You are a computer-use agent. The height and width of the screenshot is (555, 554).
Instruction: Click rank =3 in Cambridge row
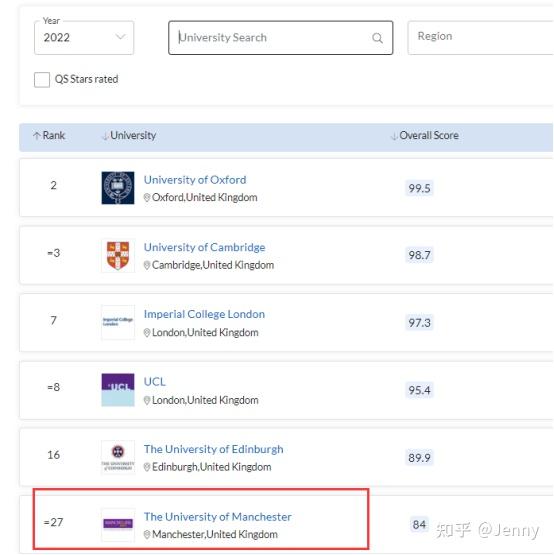pyautogui.click(x=53, y=253)
